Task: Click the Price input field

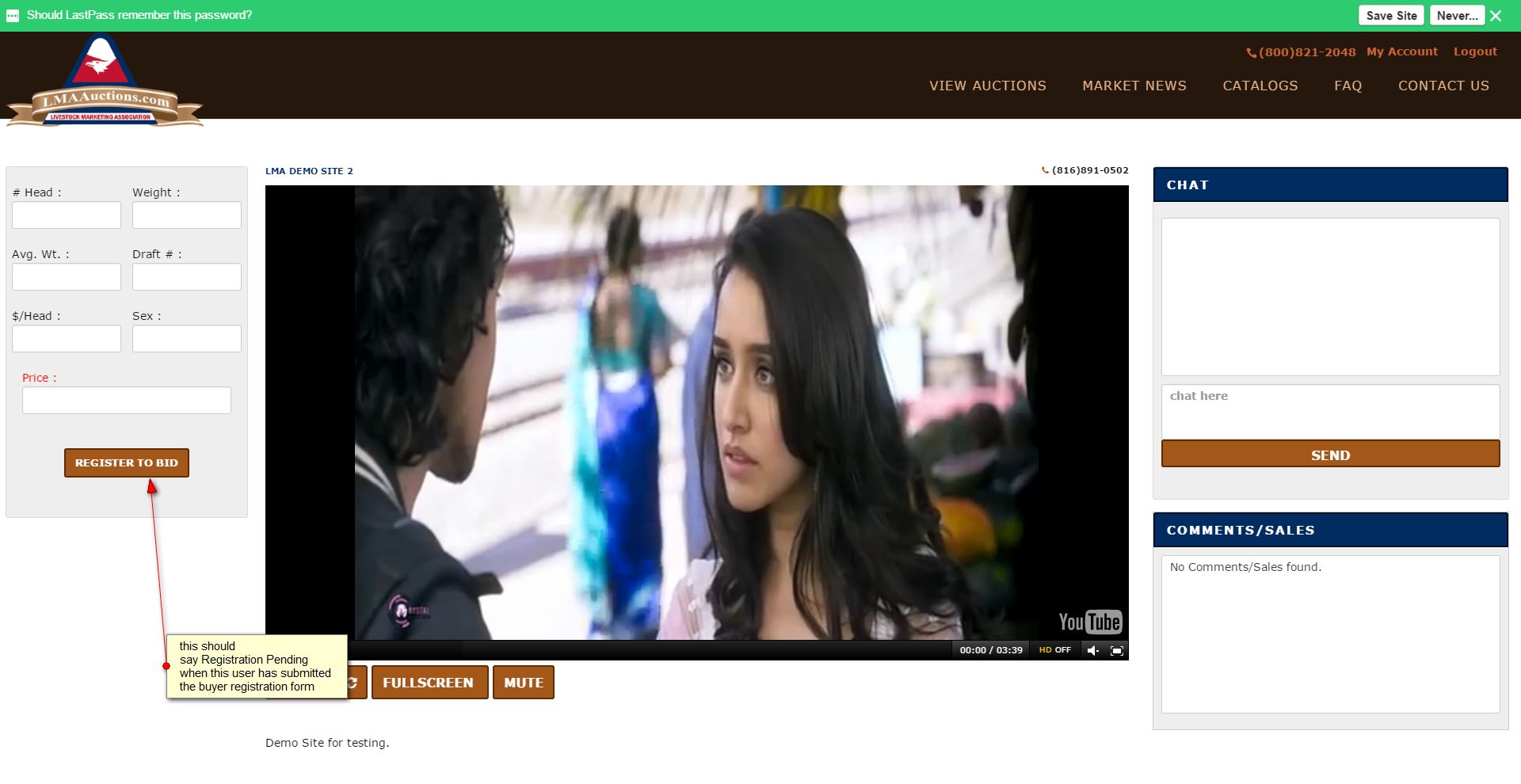Action: (127, 400)
